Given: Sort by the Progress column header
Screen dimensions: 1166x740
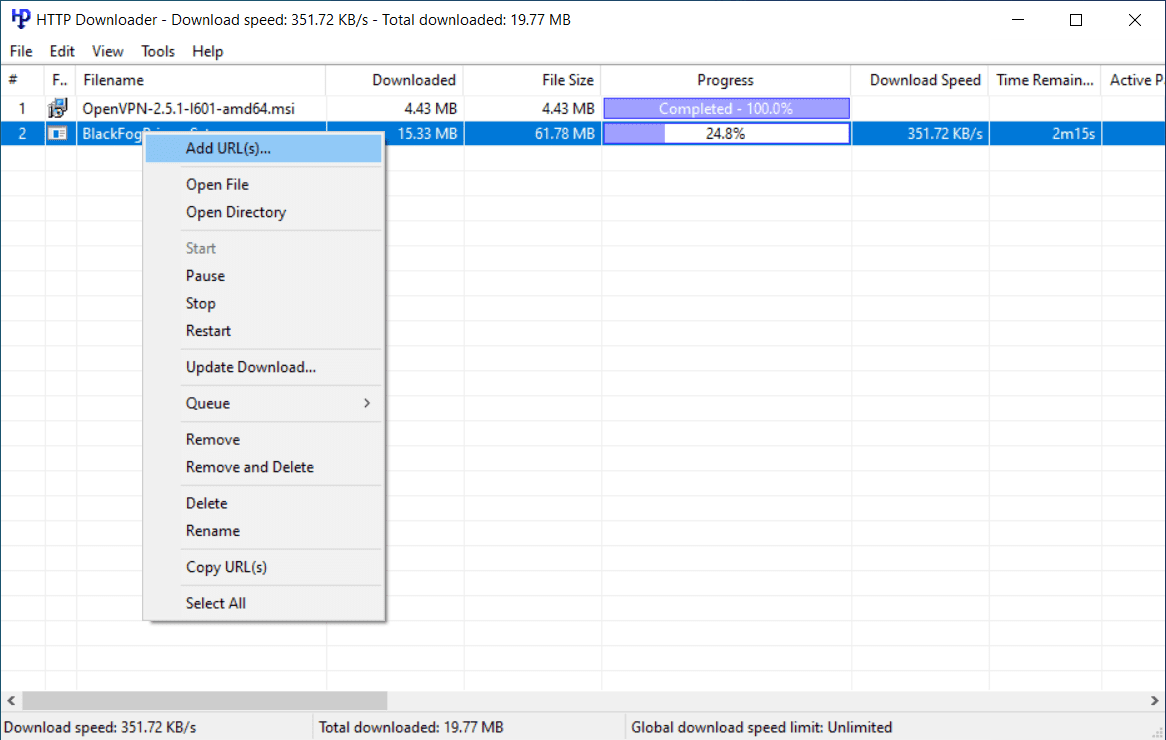Looking at the screenshot, I should point(726,80).
